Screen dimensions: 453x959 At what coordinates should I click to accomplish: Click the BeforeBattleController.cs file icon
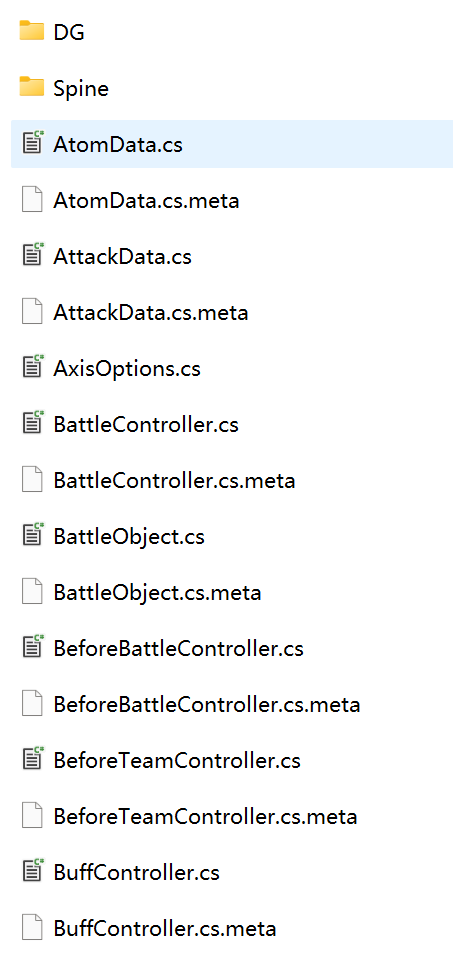coord(32,648)
